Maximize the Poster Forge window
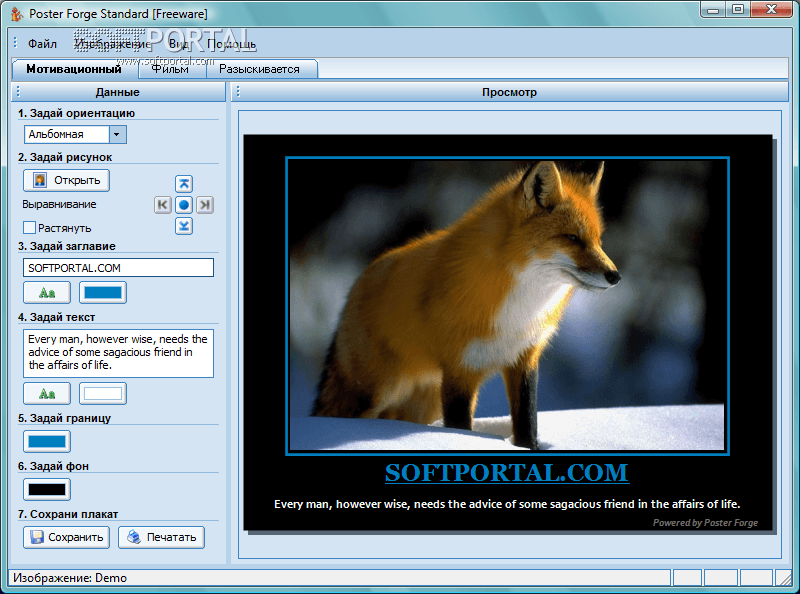 tap(738, 9)
